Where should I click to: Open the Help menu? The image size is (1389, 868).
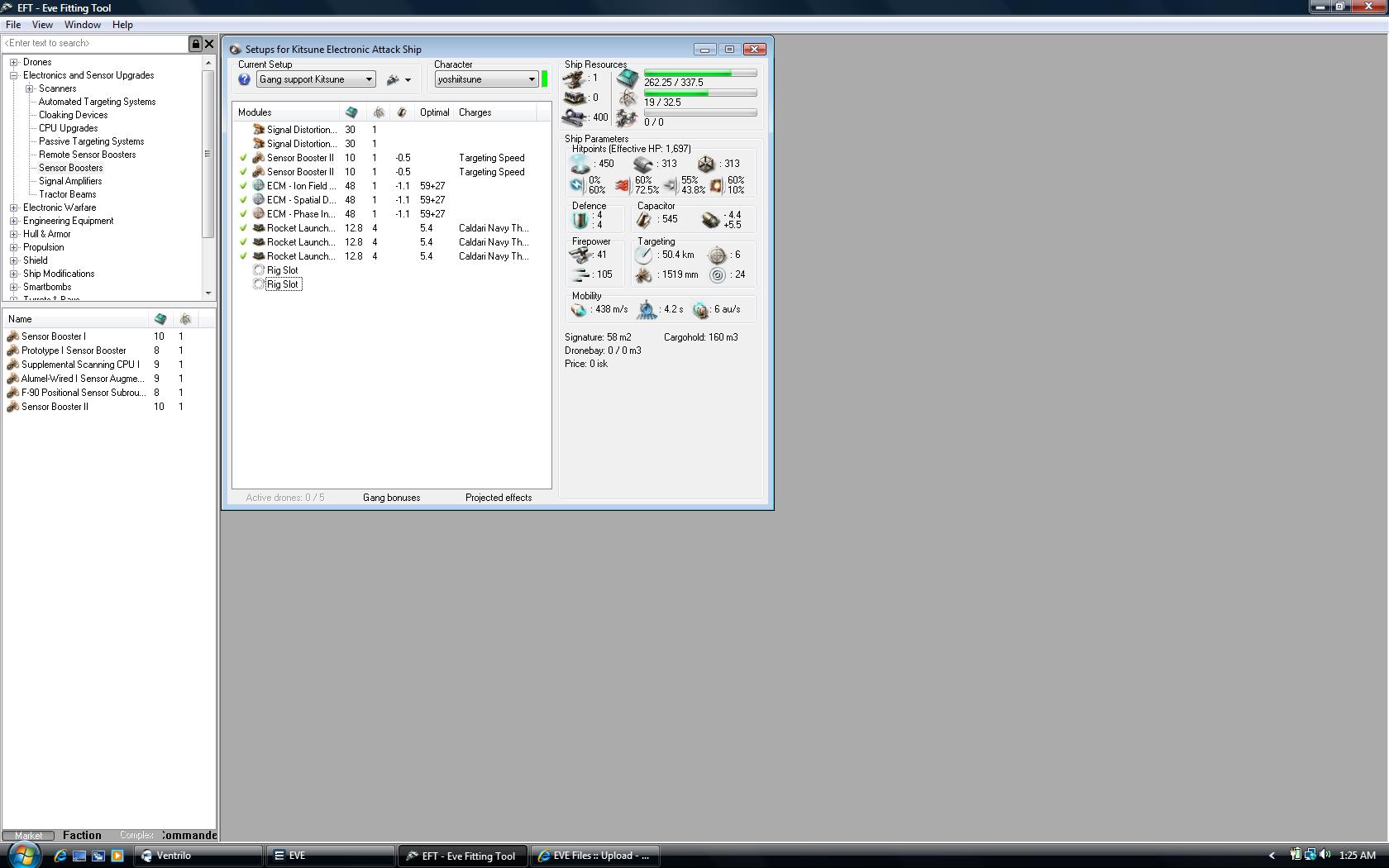click(122, 25)
